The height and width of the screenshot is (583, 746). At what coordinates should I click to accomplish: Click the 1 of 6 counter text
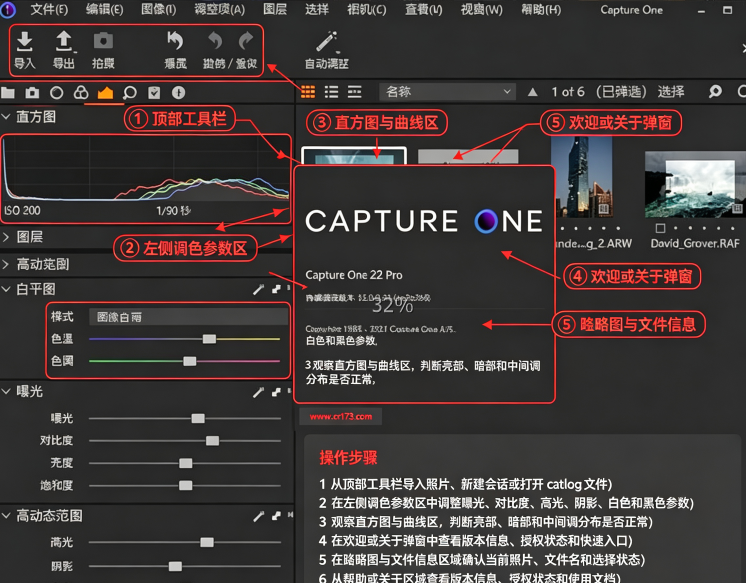click(x=568, y=91)
